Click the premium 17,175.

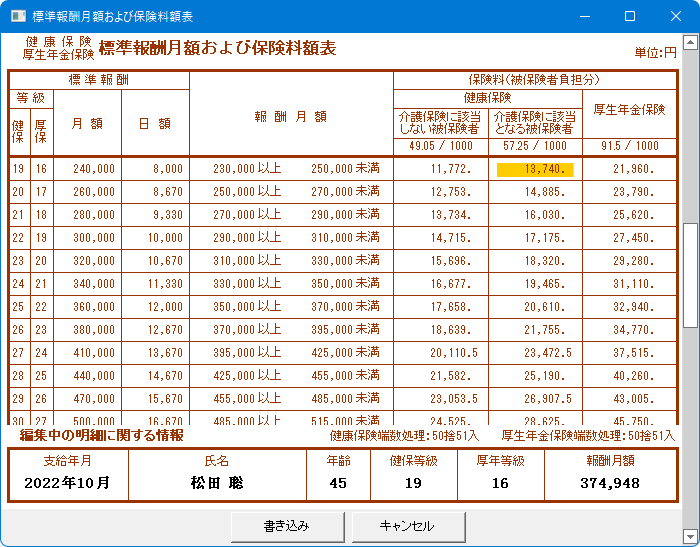pos(545,238)
